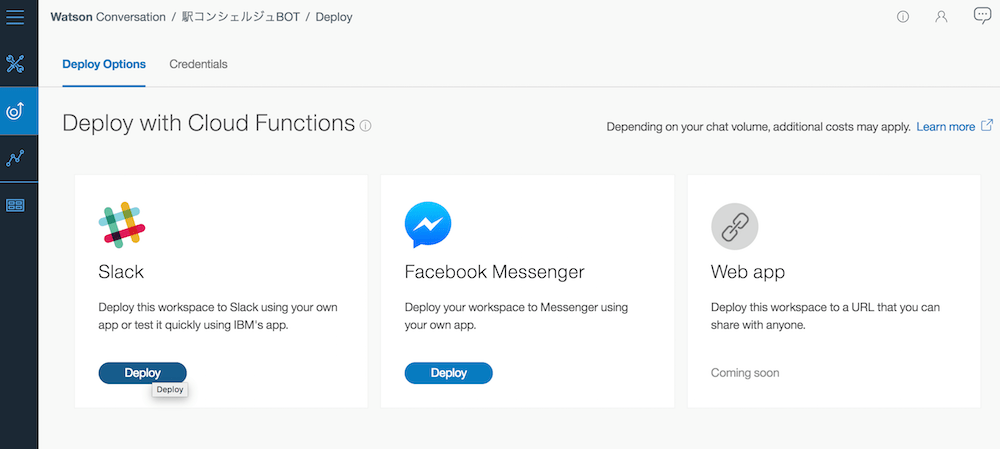Go to Watson Conversation breadcrumb
This screenshot has height=449, width=1000.
click(x=108, y=17)
